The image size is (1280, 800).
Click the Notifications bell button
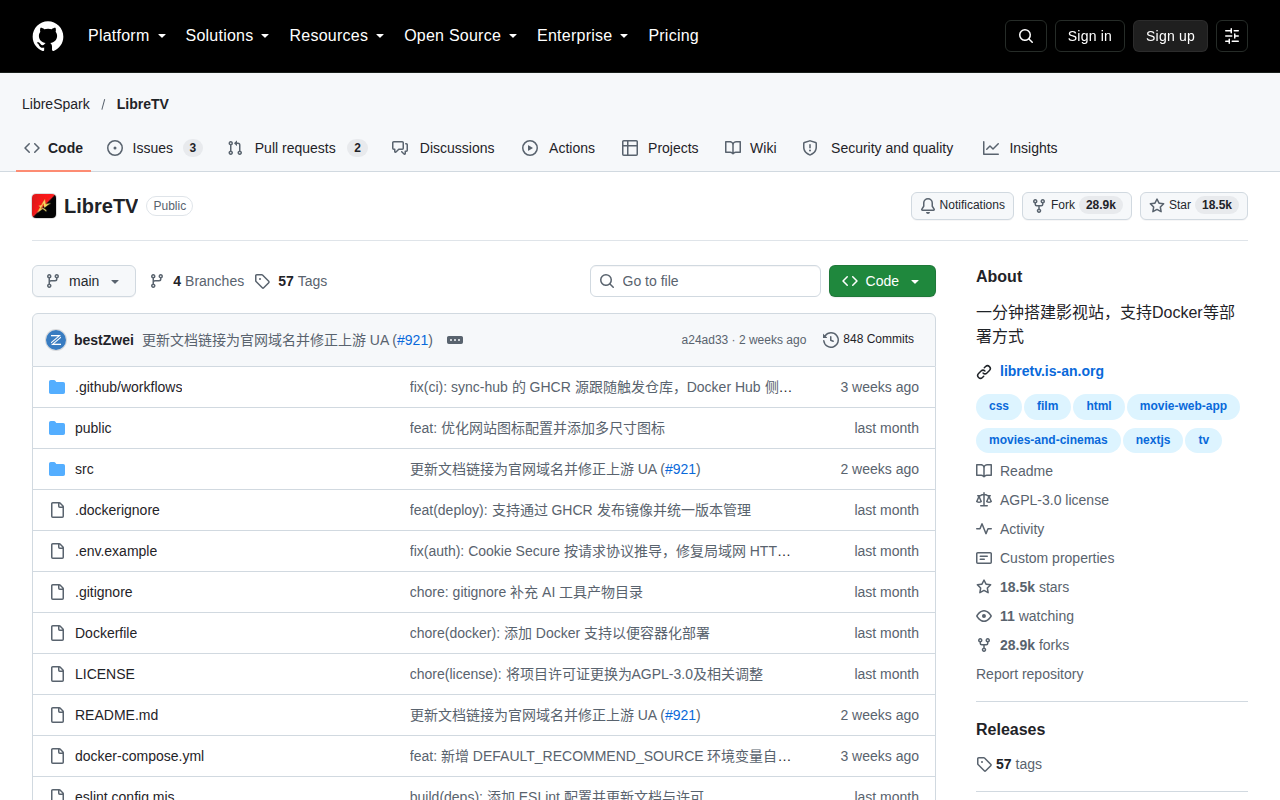pyautogui.click(x=962, y=205)
